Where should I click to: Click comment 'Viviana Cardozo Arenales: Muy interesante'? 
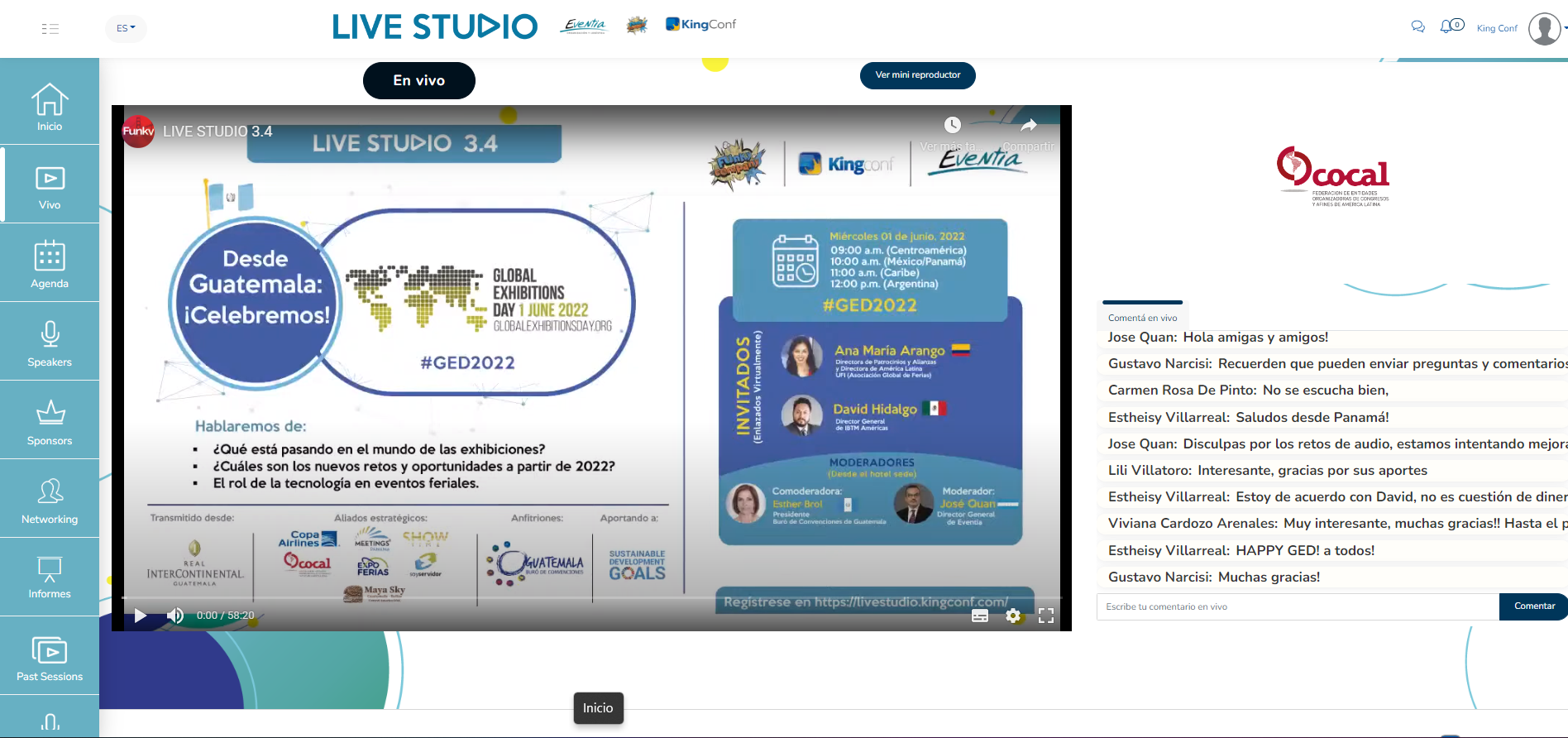[1338, 523]
